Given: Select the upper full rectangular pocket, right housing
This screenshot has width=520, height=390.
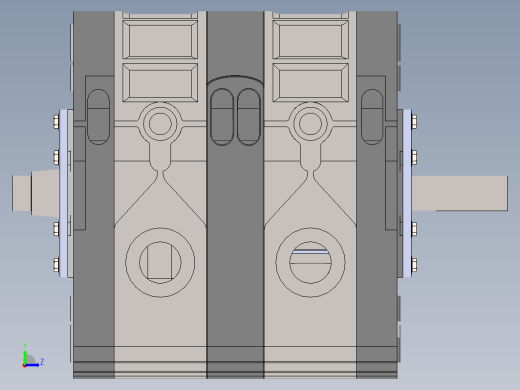Looking at the screenshot, I should tap(311, 40).
